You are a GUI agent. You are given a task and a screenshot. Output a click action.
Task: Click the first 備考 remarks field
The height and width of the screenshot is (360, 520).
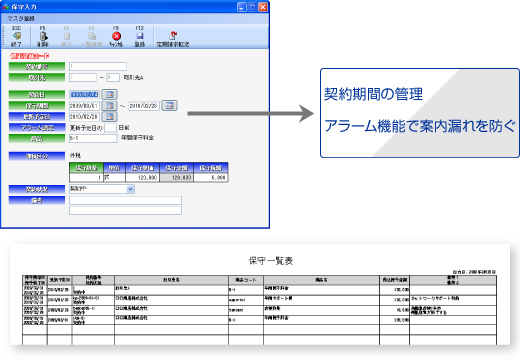[x=125, y=200]
